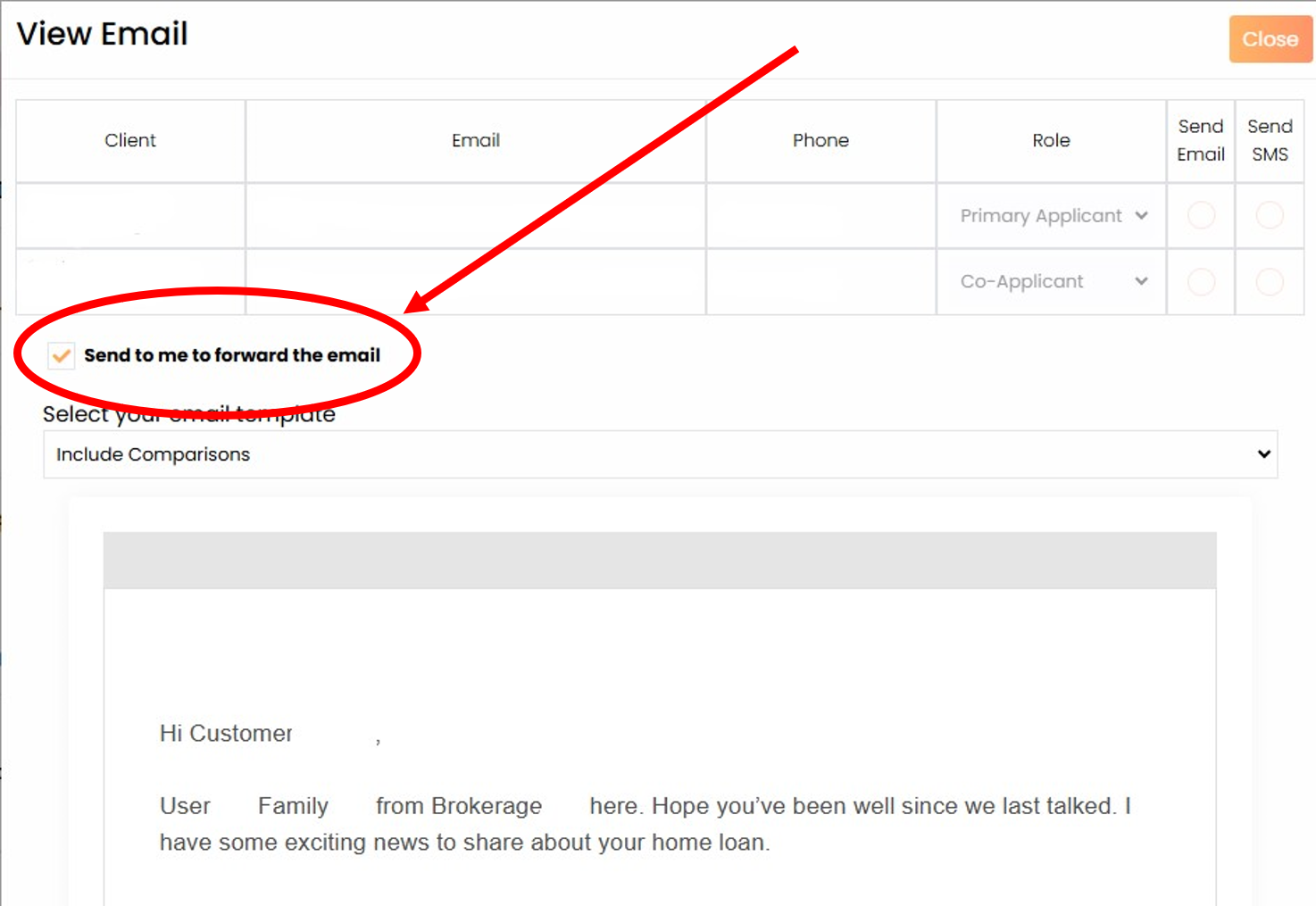Toggle Send SMS for the Primary Applicant row
Screen dimensions: 1316x906
(1270, 215)
